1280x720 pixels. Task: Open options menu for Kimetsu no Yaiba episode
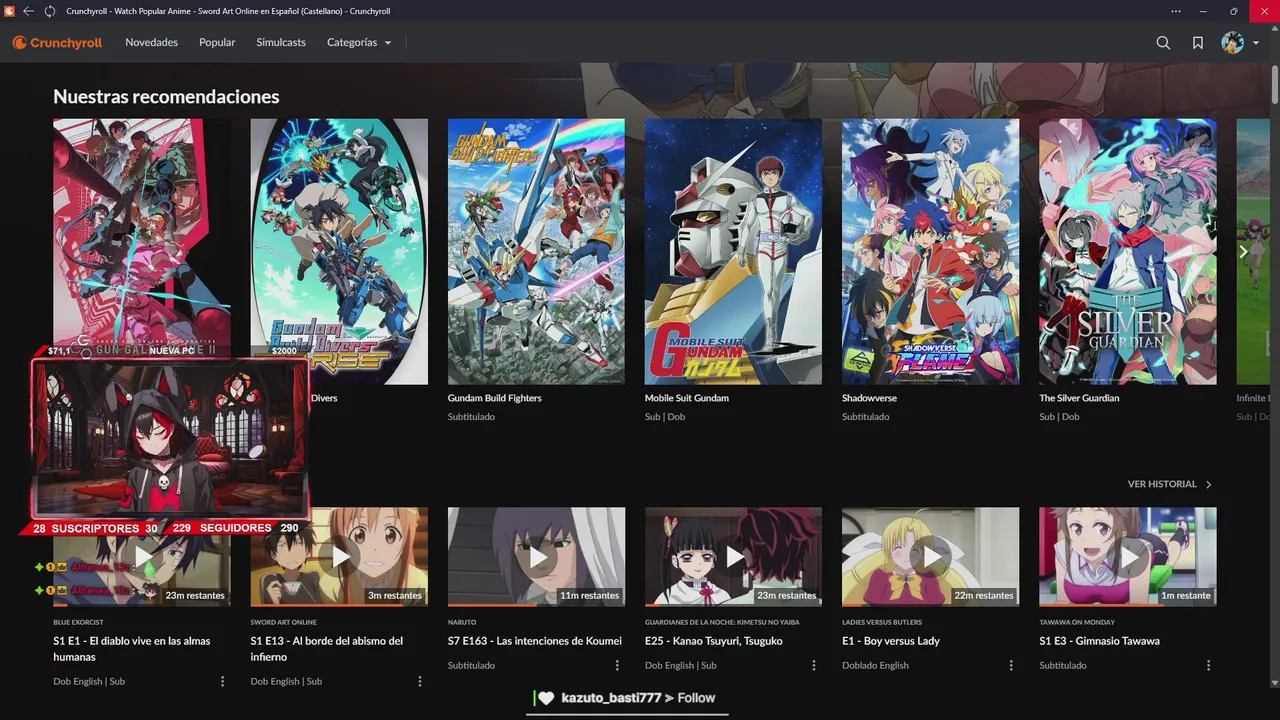(814, 665)
